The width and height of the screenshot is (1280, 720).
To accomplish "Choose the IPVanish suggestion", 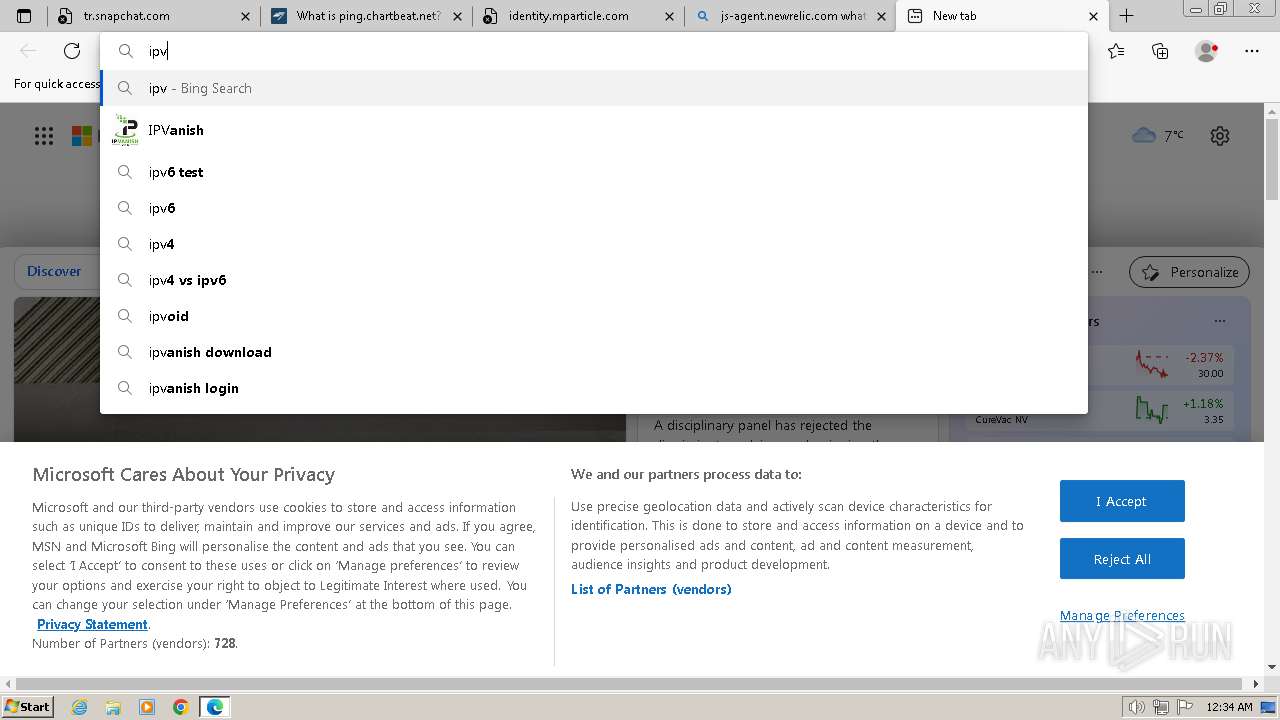I will coord(594,130).
